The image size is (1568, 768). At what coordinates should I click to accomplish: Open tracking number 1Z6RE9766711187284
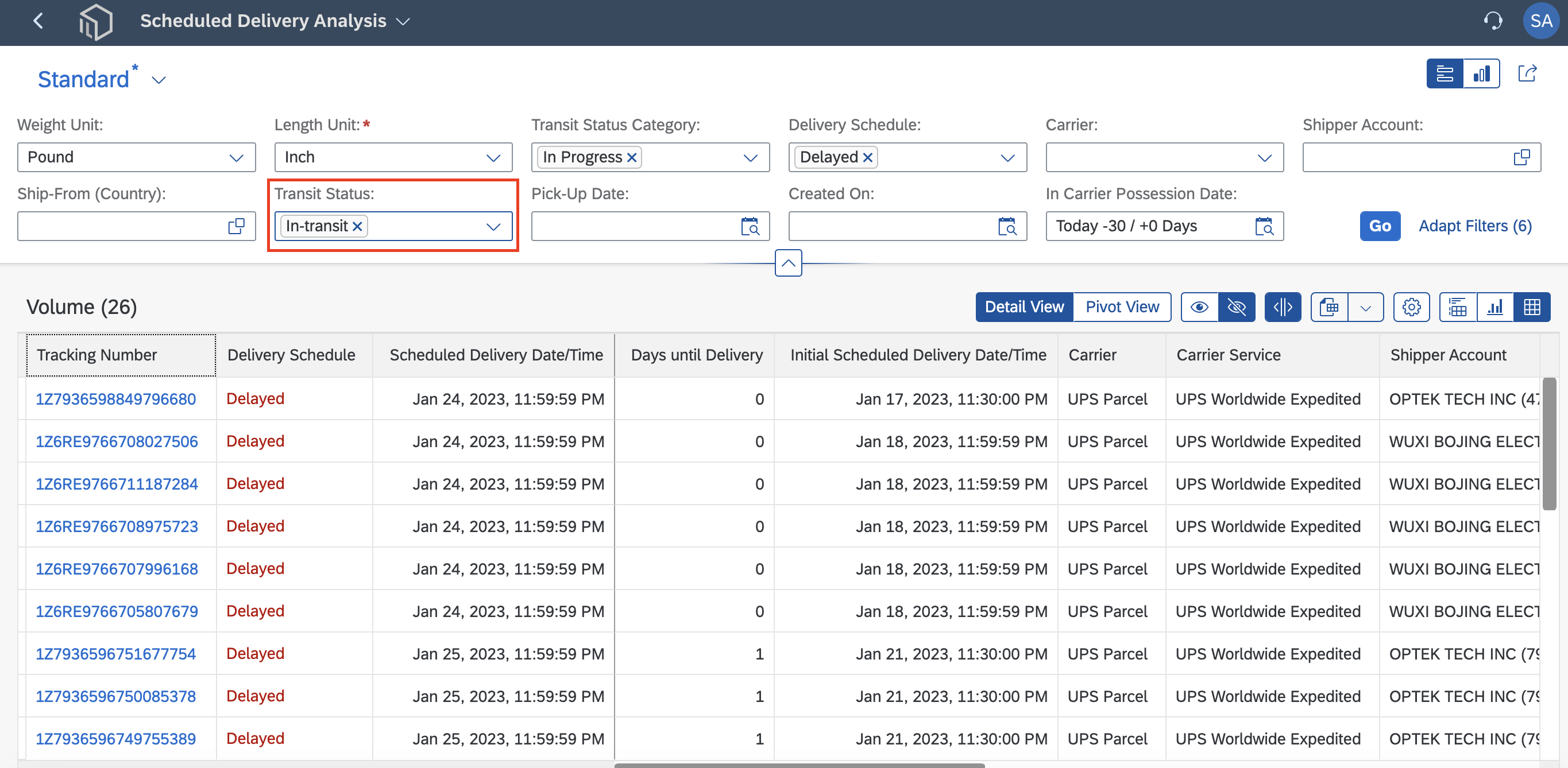pyautogui.click(x=117, y=484)
